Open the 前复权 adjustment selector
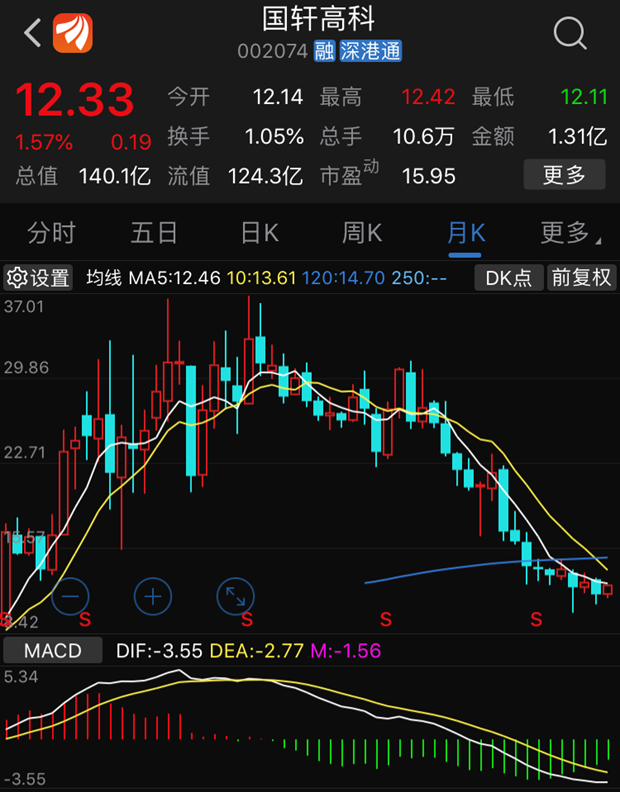Image resolution: width=620 pixels, height=792 pixels. tap(581, 278)
